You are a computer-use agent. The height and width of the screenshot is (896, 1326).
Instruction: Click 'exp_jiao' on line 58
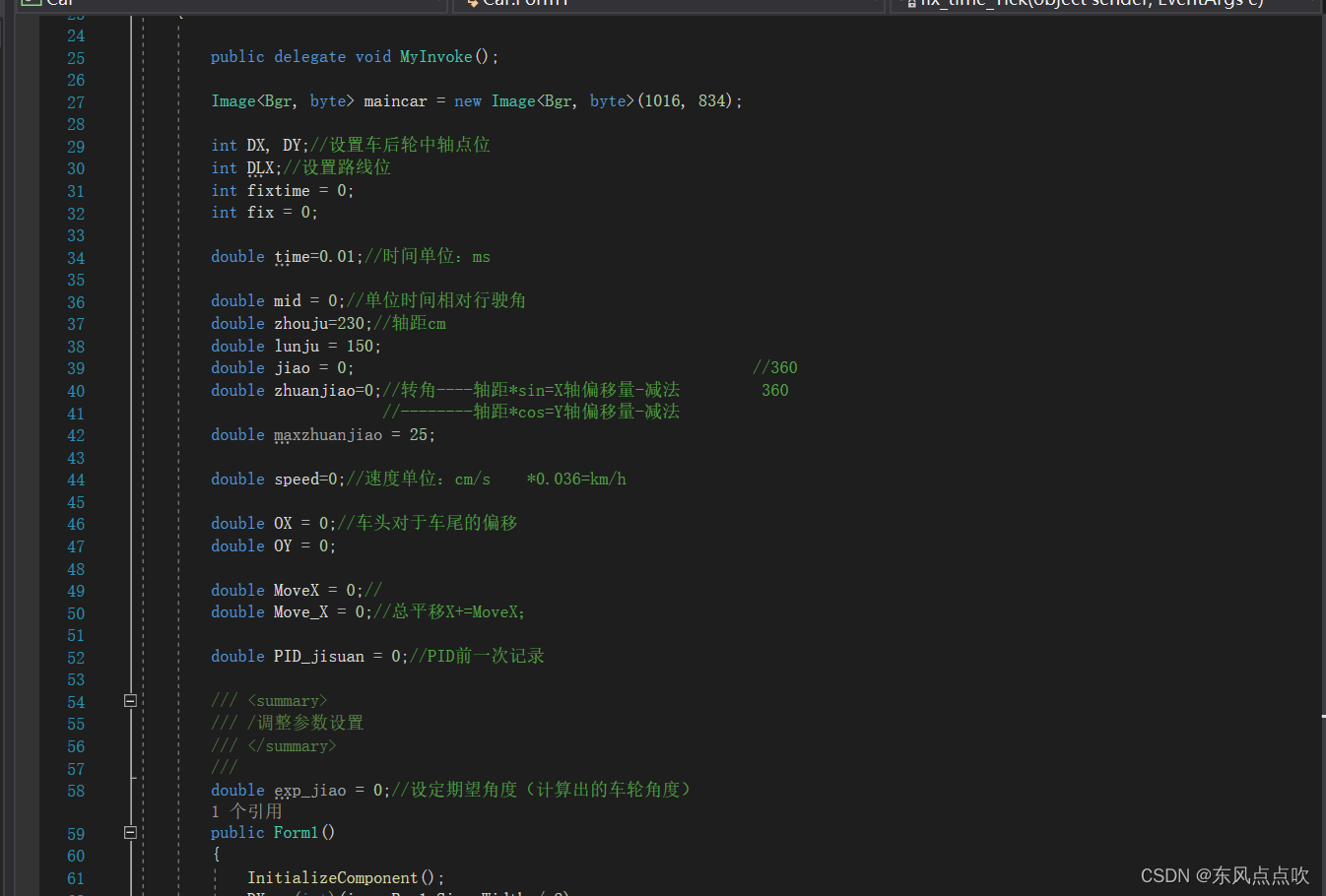tap(310, 791)
